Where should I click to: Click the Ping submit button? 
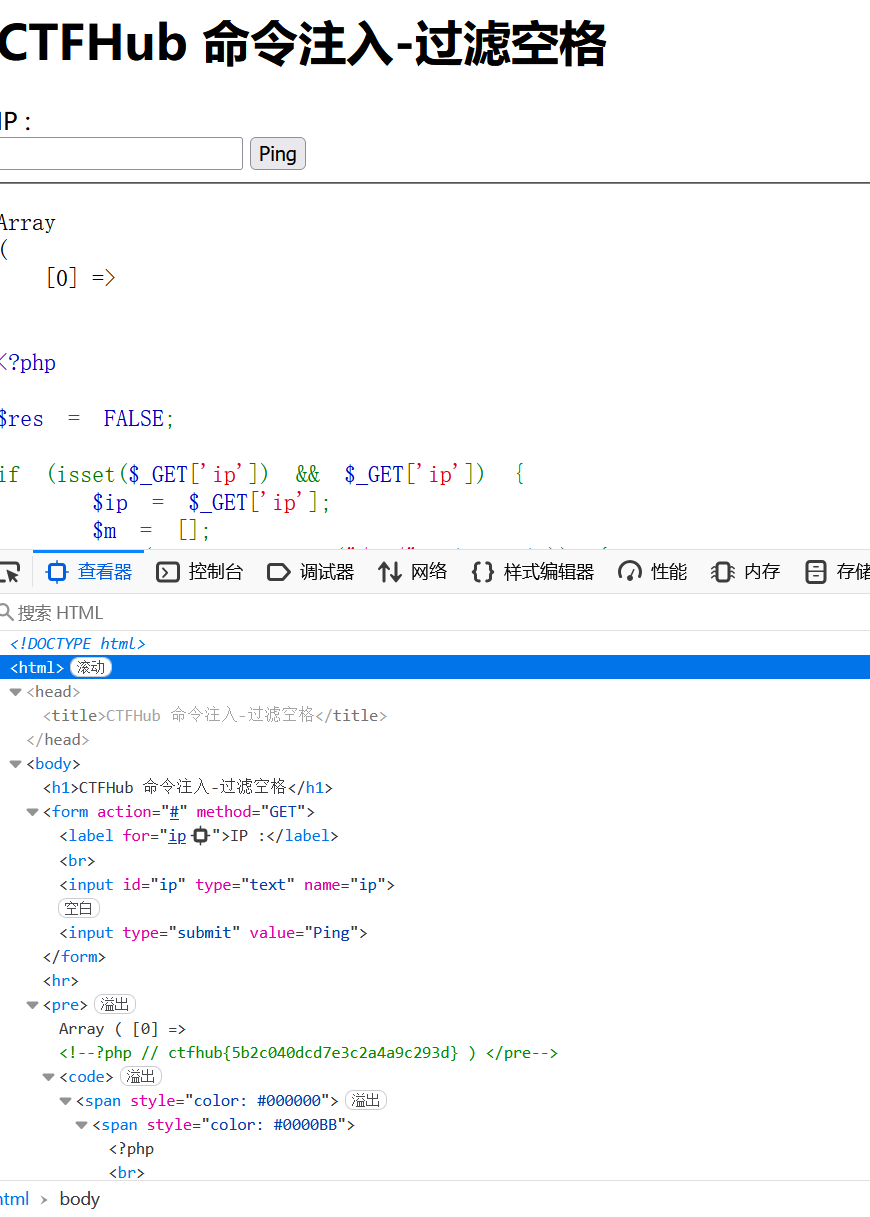278,154
